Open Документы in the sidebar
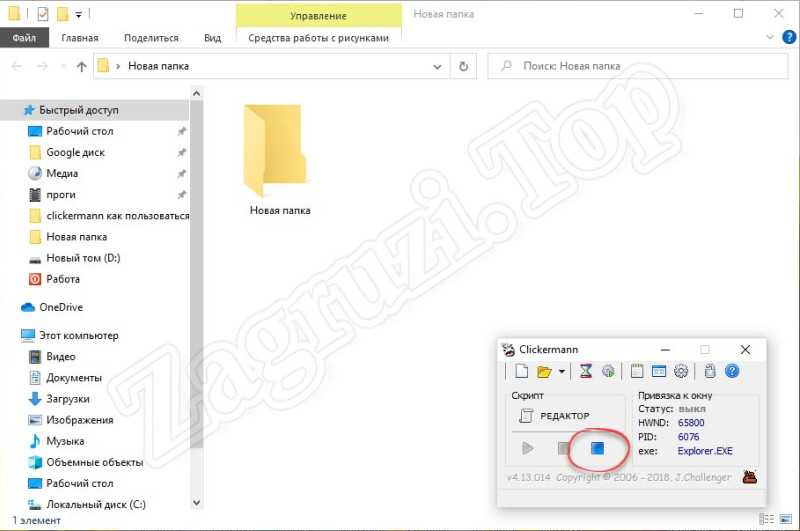The image size is (800, 531). [74, 378]
